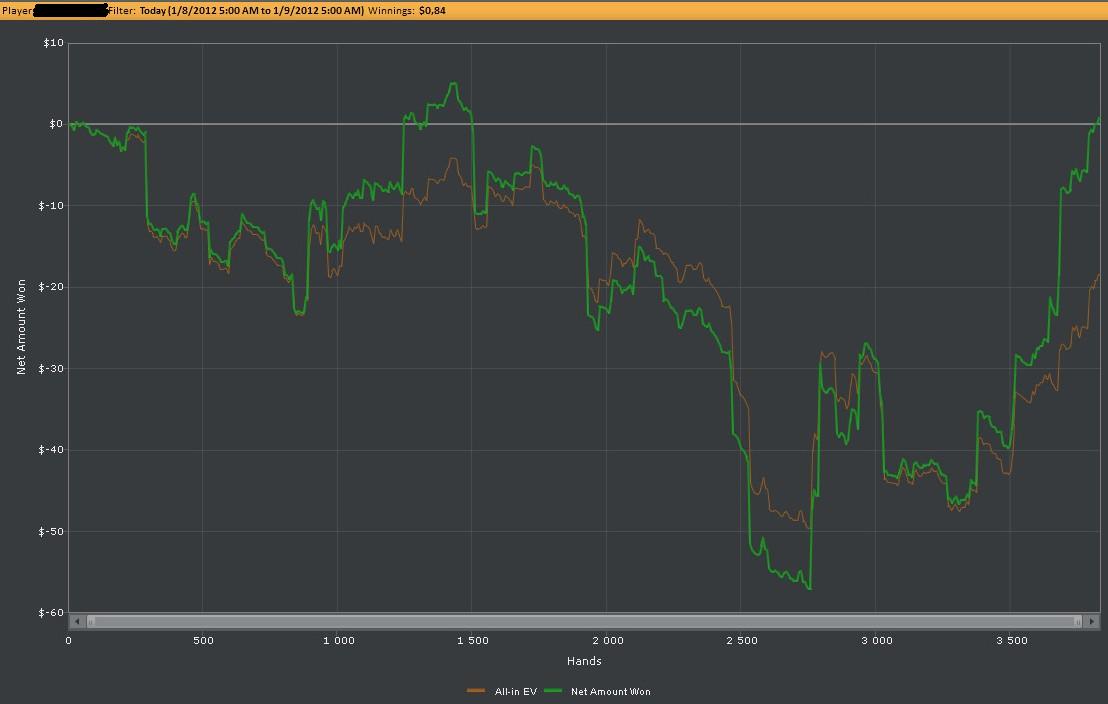Click the 3 500 tick label on x-axis
This screenshot has width=1108, height=704.
1011,640
